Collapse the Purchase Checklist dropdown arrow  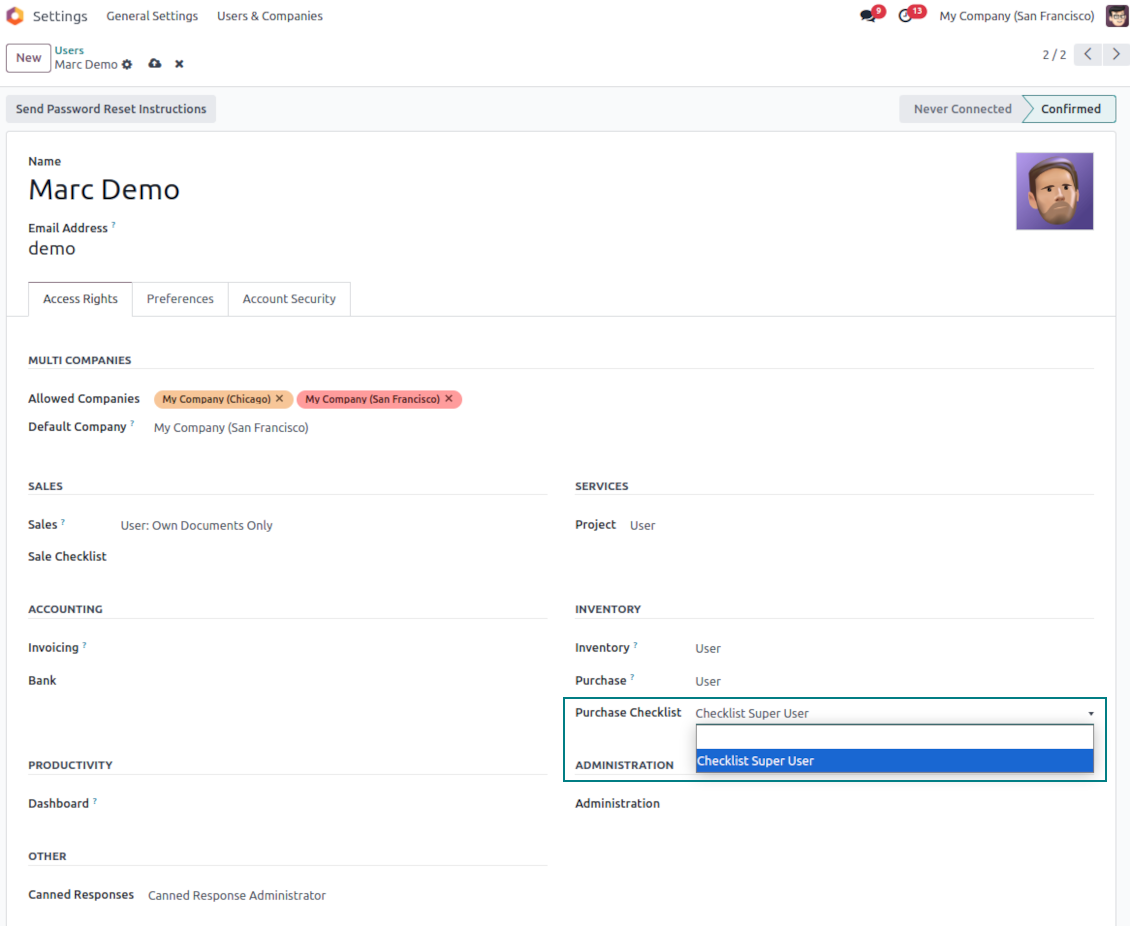pos(1091,712)
